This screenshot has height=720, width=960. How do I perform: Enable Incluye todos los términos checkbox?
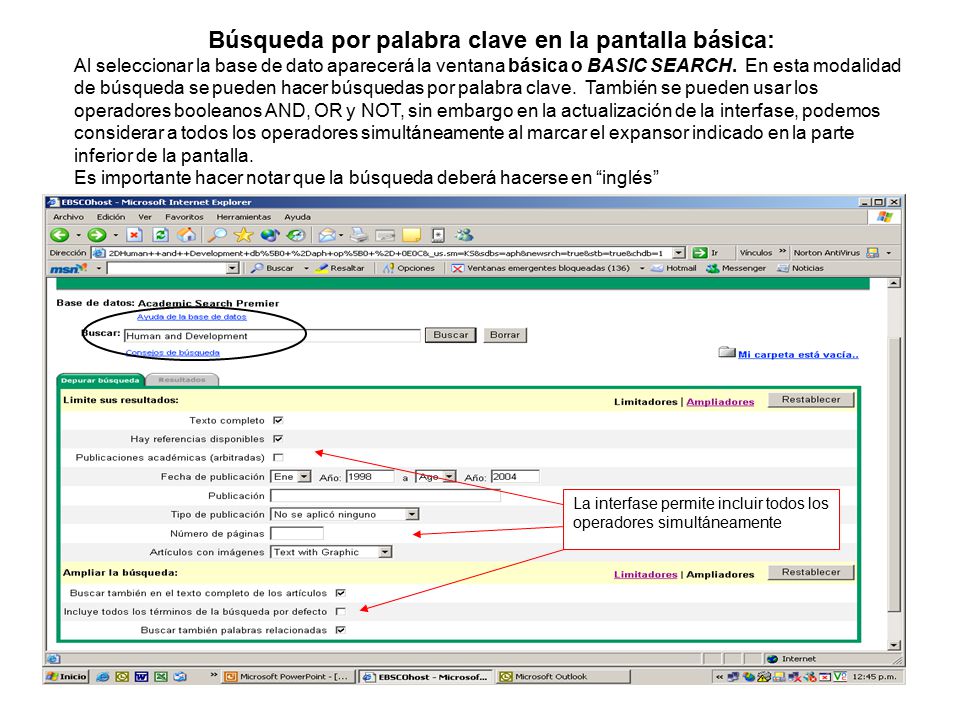341,611
